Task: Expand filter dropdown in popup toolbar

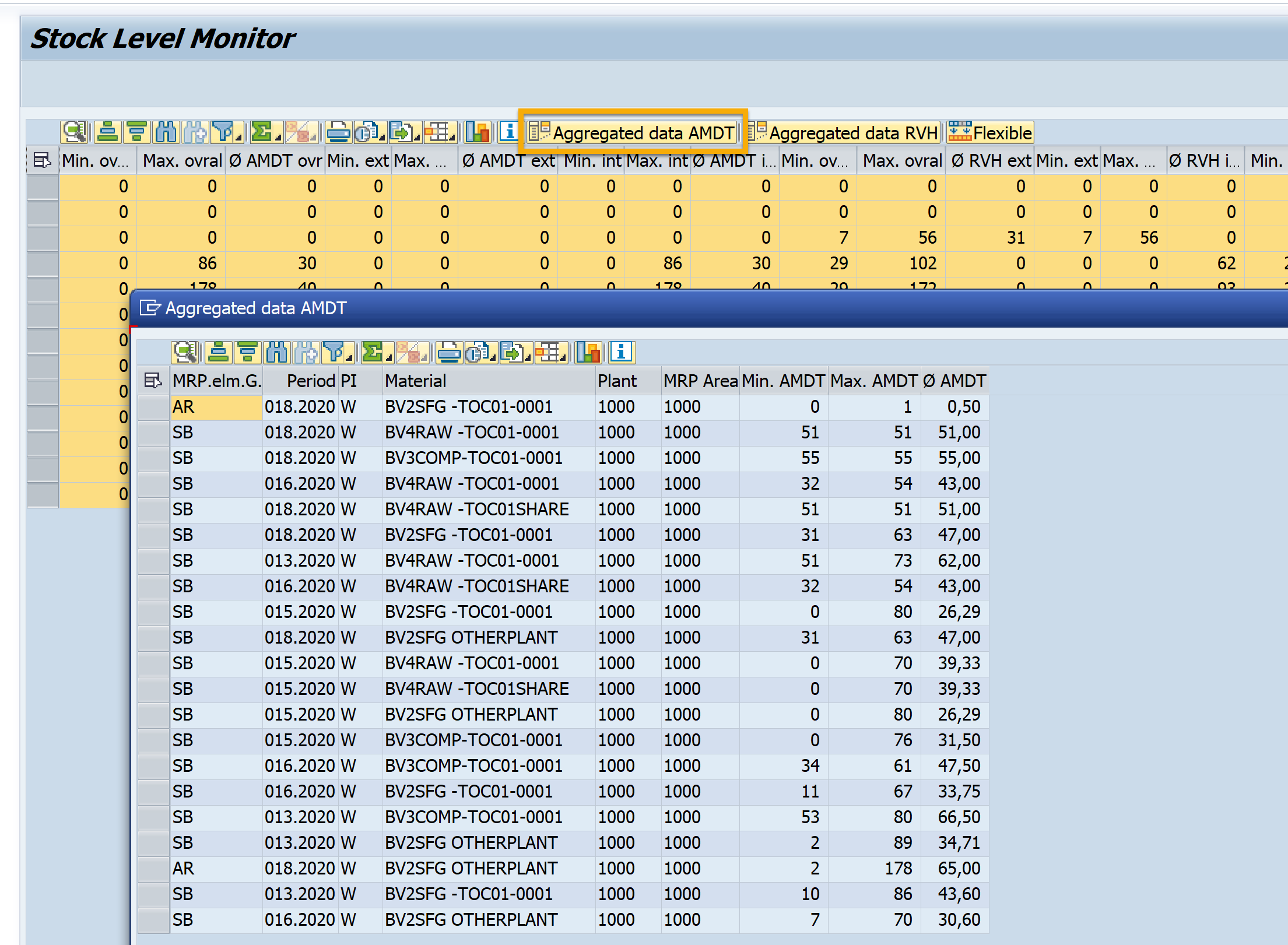Action: (350, 357)
